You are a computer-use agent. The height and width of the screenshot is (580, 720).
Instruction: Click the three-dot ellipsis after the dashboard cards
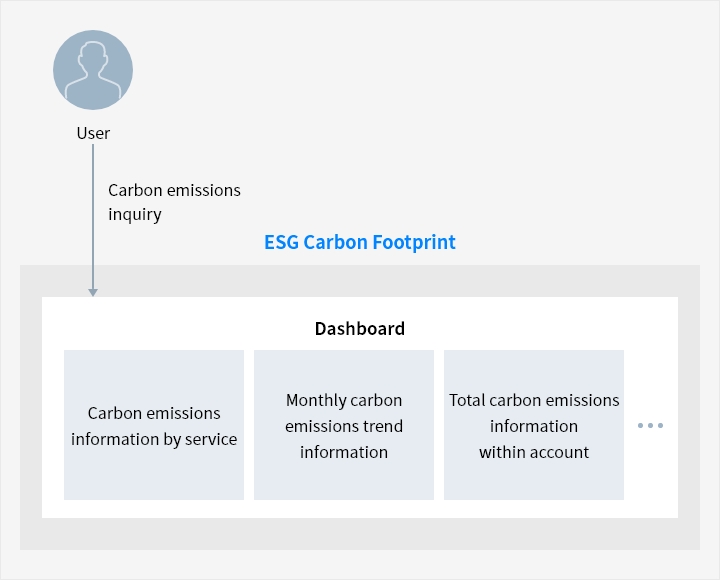click(650, 425)
